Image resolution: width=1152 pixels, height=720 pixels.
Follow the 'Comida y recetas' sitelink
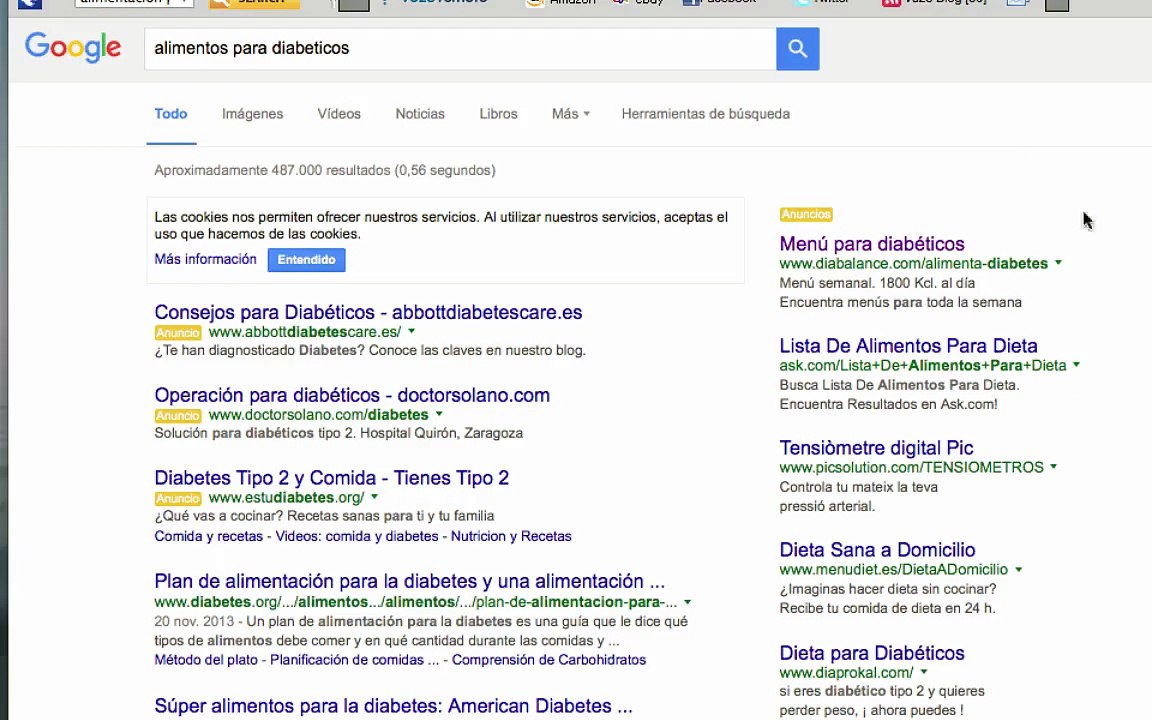coord(208,536)
